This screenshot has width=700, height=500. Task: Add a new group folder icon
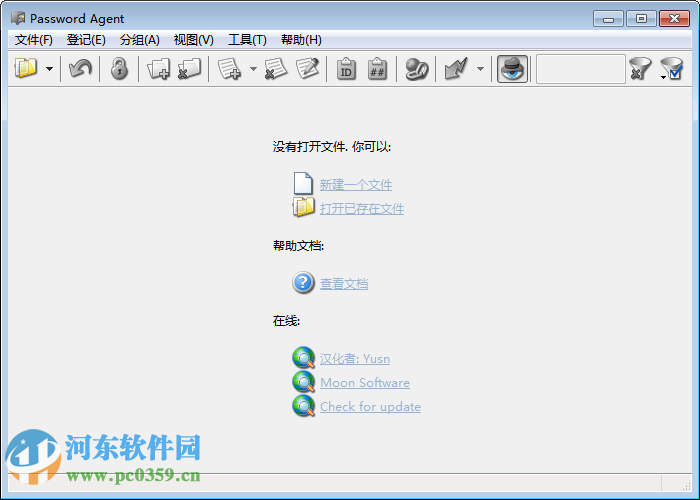click(158, 69)
